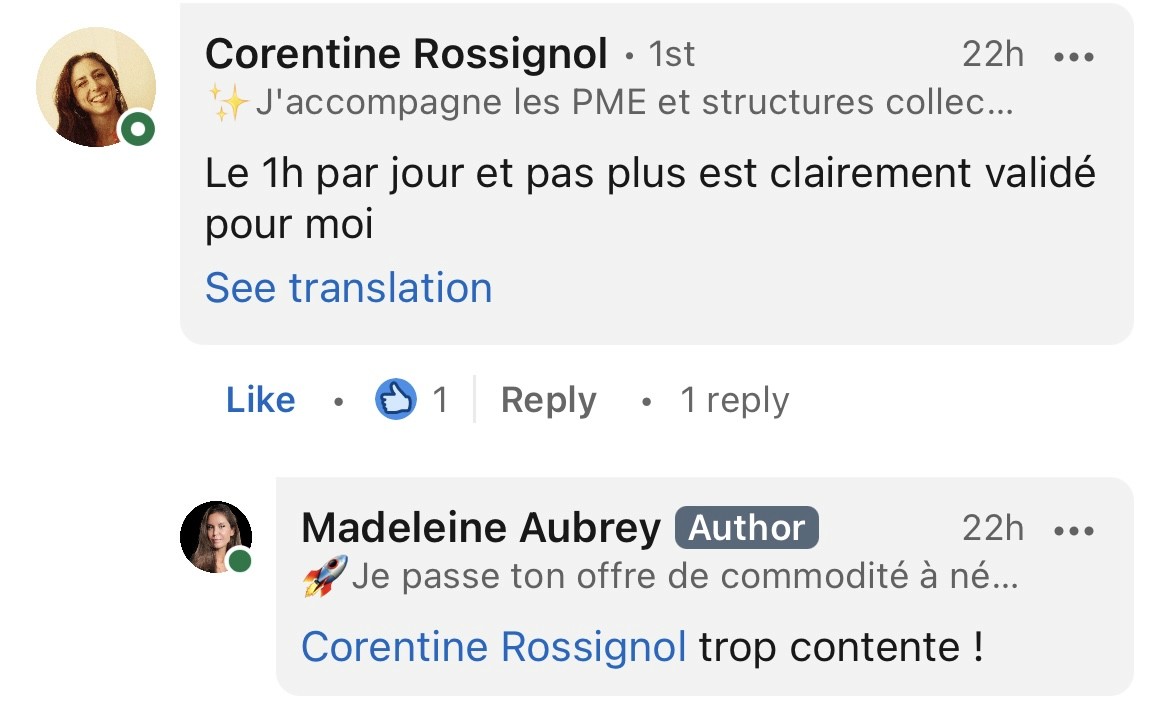The height and width of the screenshot is (718, 1170).
Task: Like Corentine Rossignol's comment
Action: click(x=260, y=400)
